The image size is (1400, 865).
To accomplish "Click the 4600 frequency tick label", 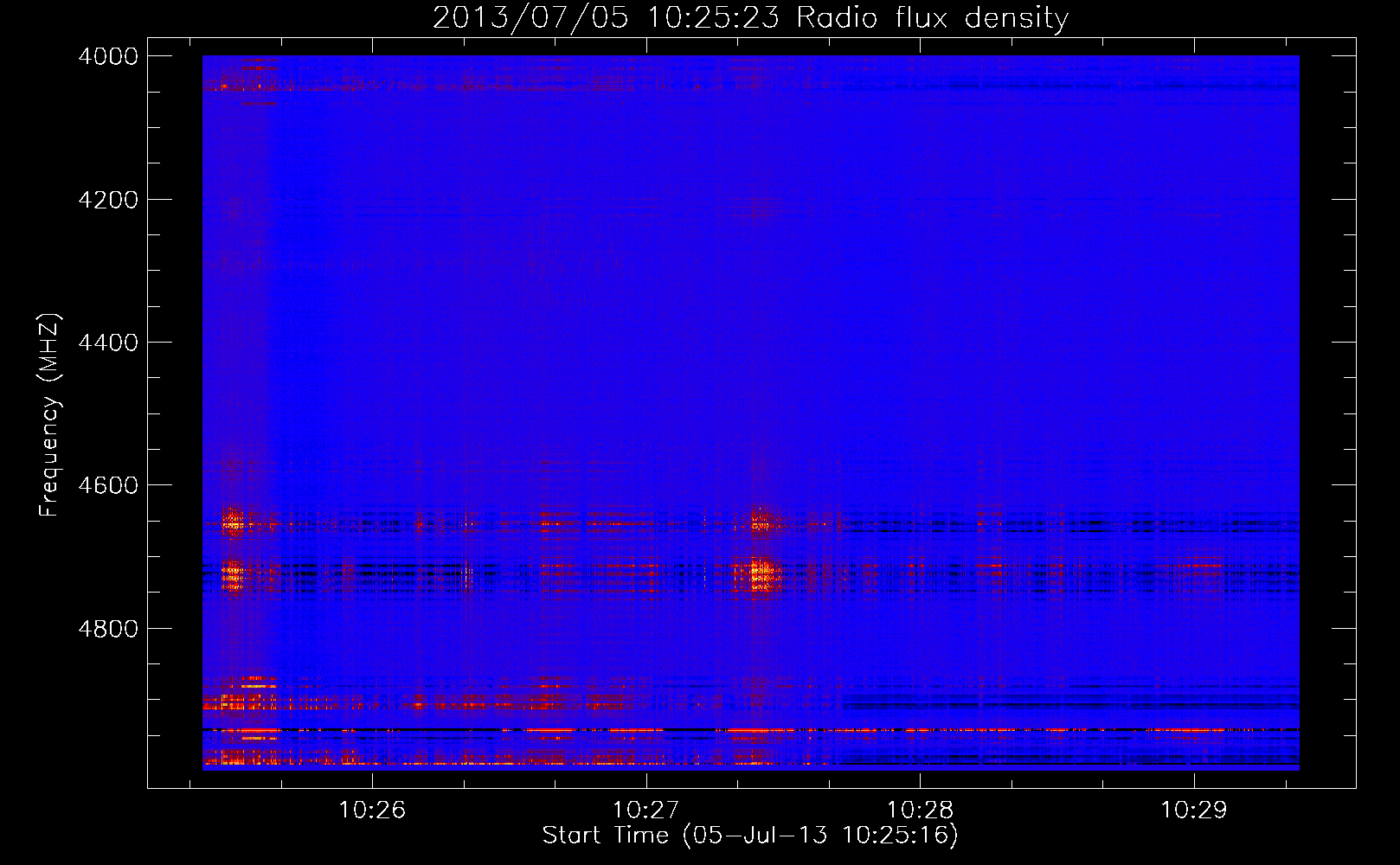I will tap(108, 485).
